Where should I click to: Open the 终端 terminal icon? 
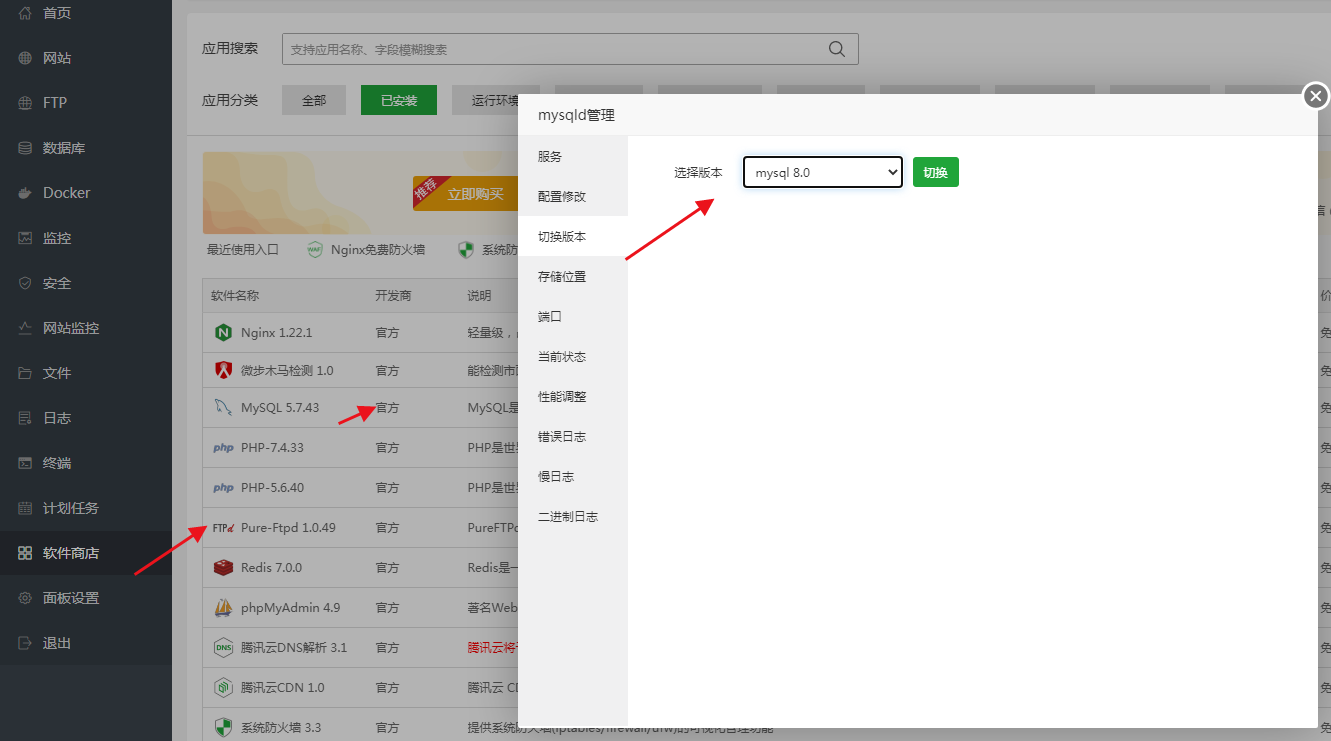pyautogui.click(x=25, y=463)
